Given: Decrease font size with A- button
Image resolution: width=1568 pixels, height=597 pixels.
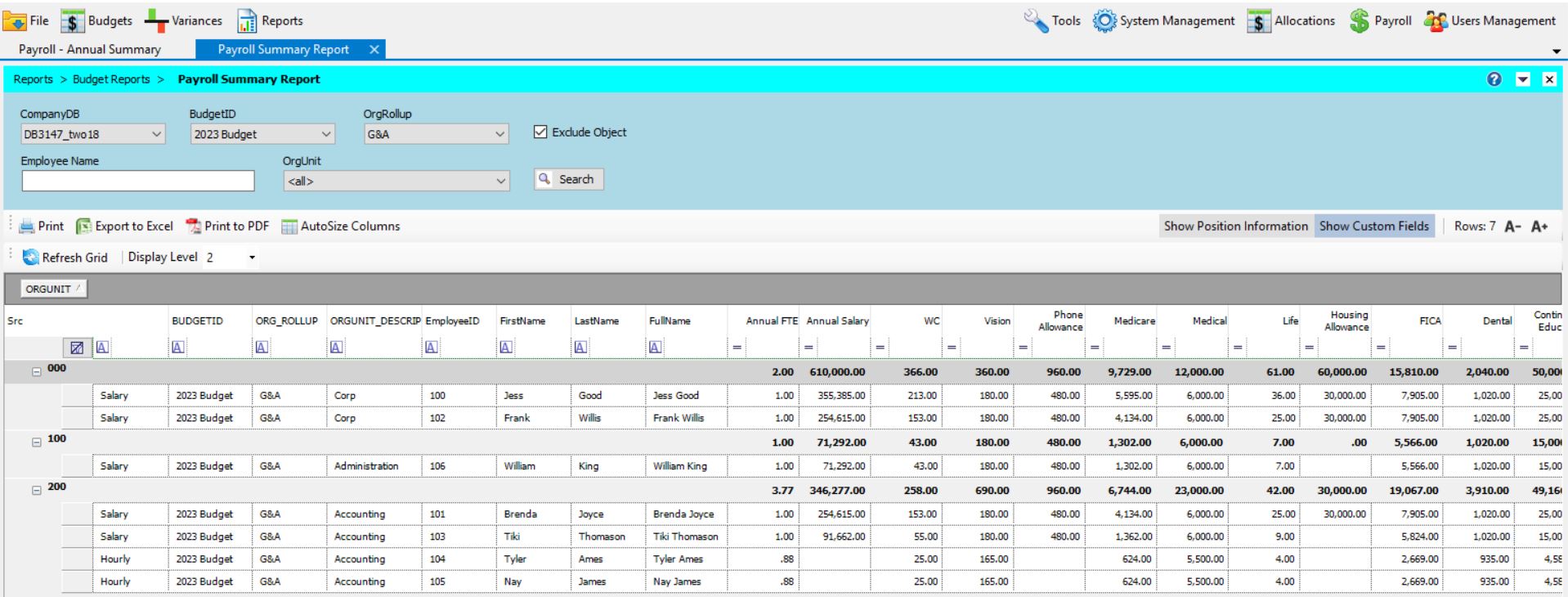Looking at the screenshot, I should (x=1512, y=227).
